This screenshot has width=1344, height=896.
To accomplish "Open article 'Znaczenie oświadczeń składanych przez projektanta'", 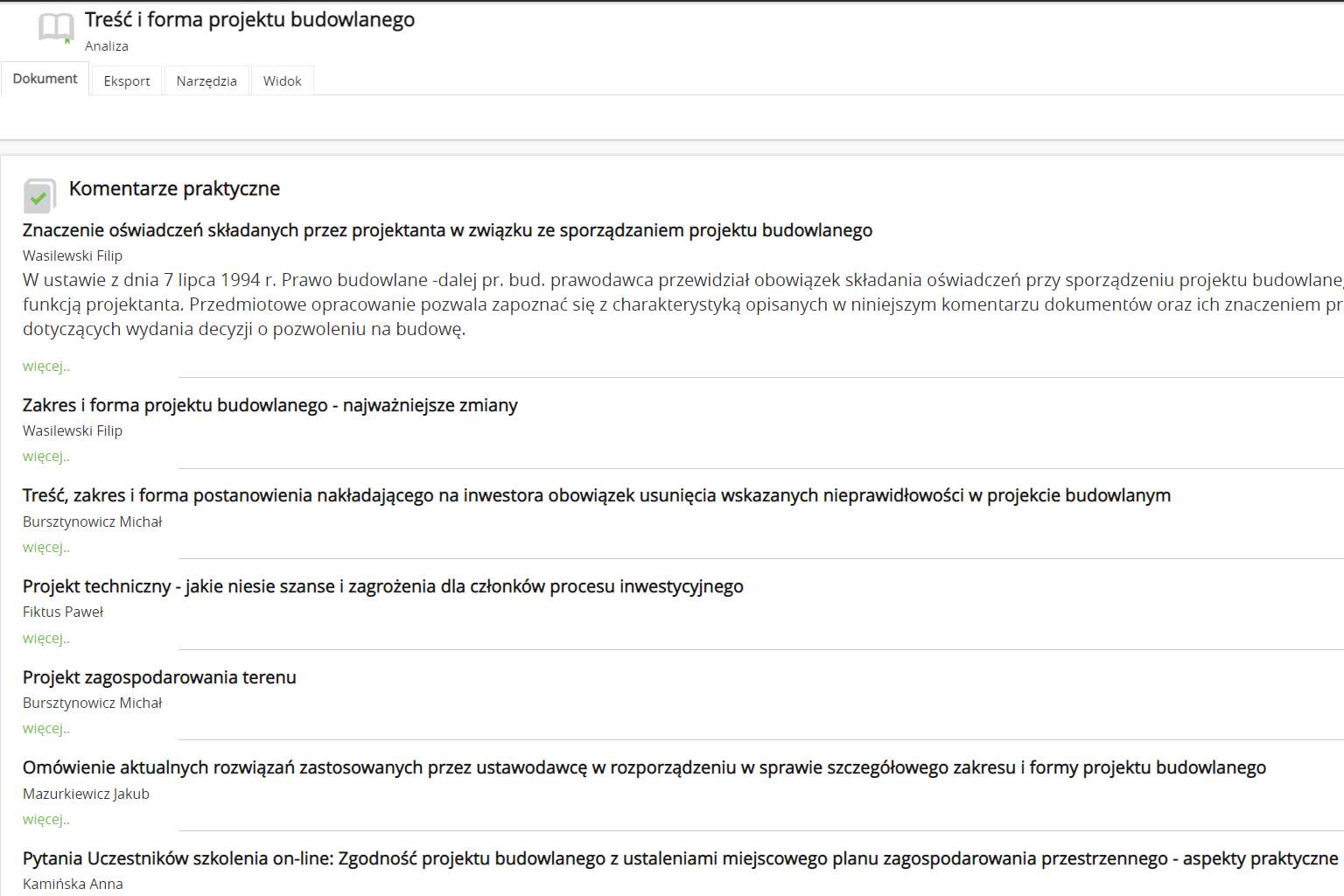I will [x=447, y=230].
